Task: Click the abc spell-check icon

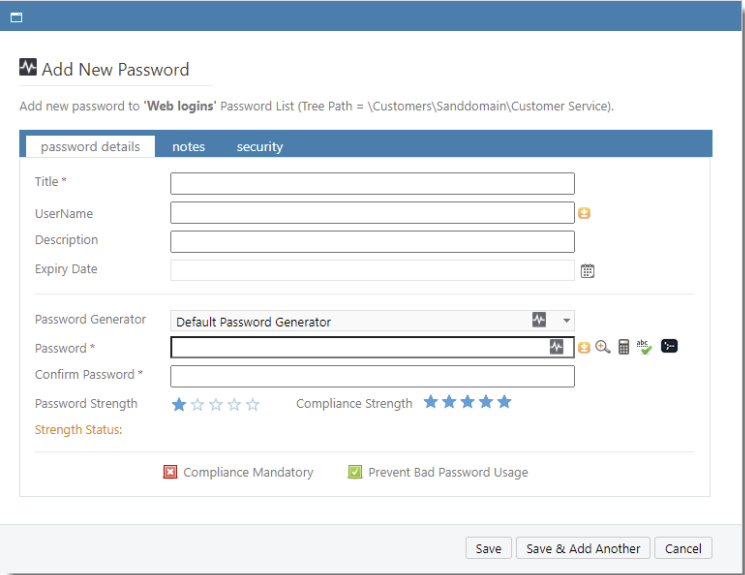Action: [644, 347]
